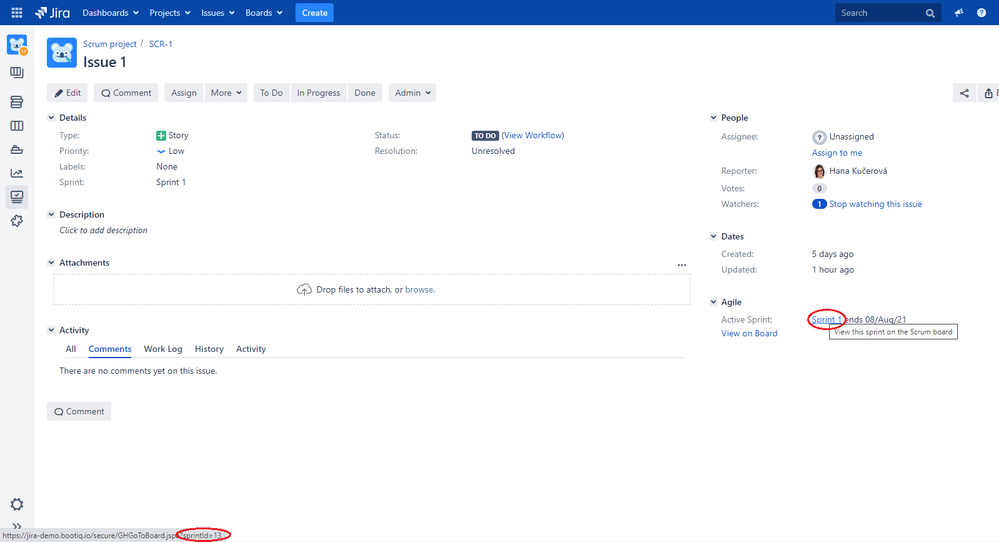Click the Edit button
The height and width of the screenshot is (542, 999).
pyautogui.click(x=68, y=93)
